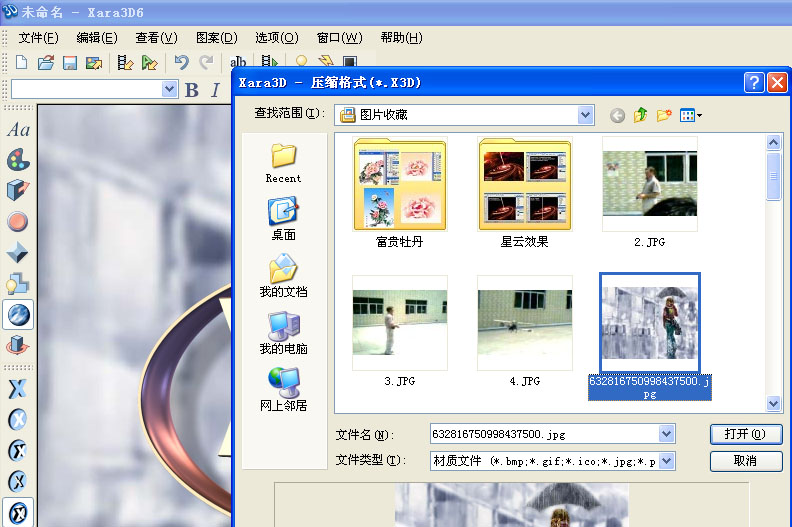Image resolution: width=792 pixels, height=527 pixels.
Task: Open the 选项(O) menu
Action: [277, 38]
